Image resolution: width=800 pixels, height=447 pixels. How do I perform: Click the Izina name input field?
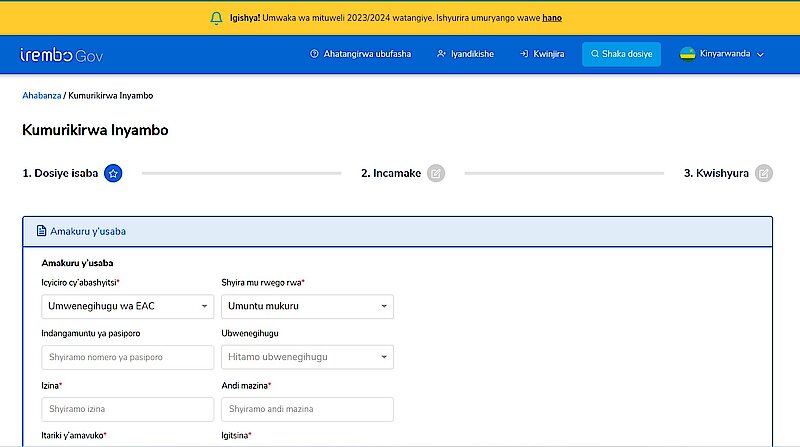(x=127, y=409)
